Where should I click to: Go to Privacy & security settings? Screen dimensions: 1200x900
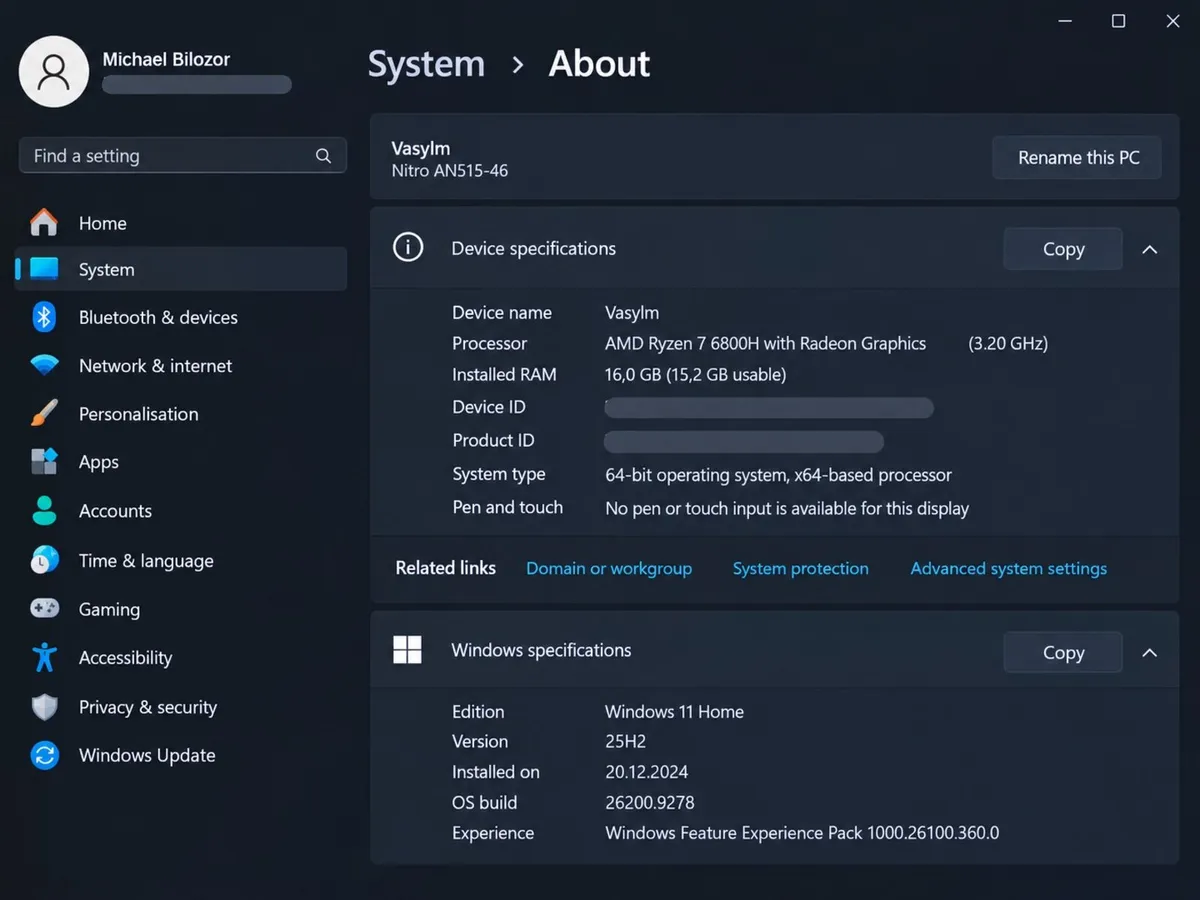pyautogui.click(x=181, y=706)
